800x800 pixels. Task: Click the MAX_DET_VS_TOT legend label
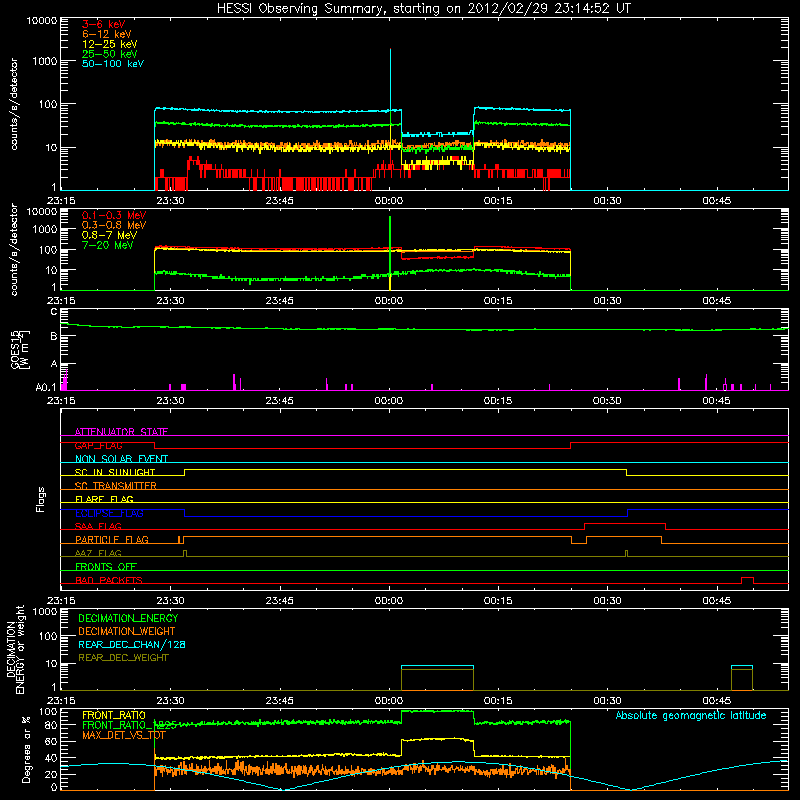124,735
